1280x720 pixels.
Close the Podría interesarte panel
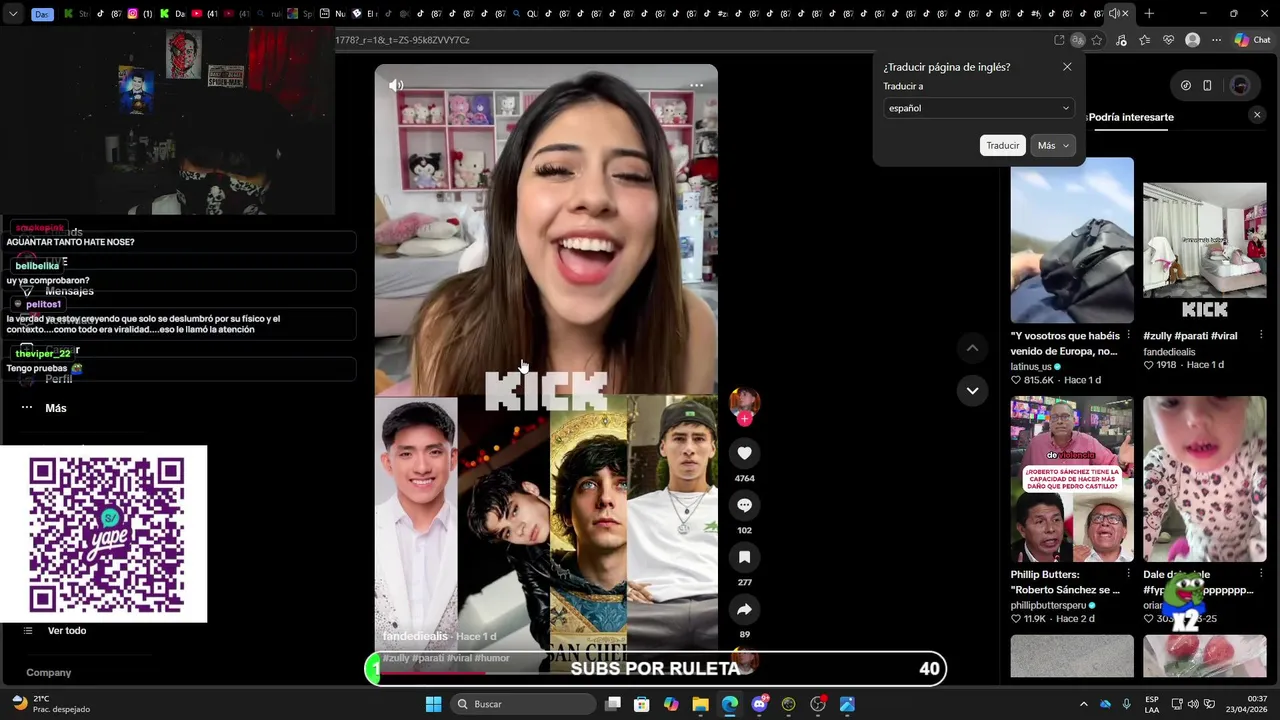click(1257, 115)
